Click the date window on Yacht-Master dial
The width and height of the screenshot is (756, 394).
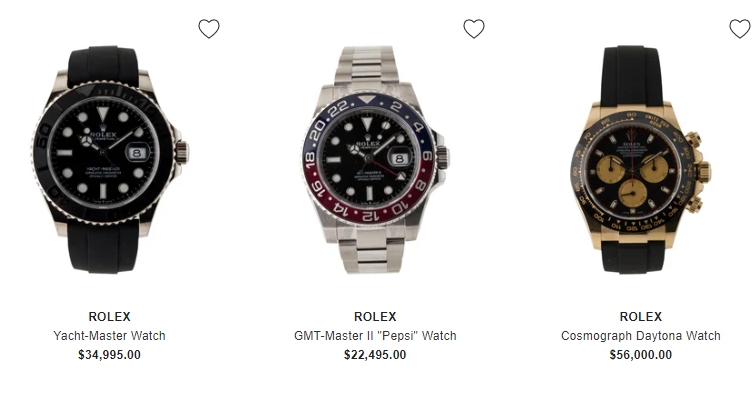[x=136, y=152]
